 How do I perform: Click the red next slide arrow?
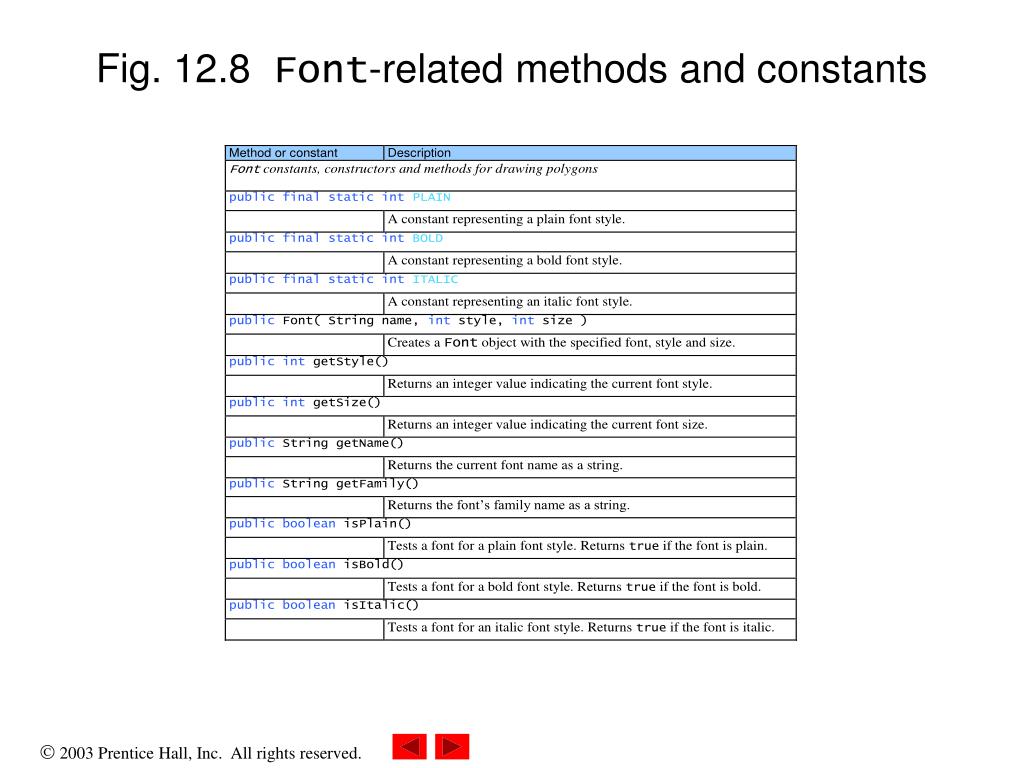click(x=452, y=747)
